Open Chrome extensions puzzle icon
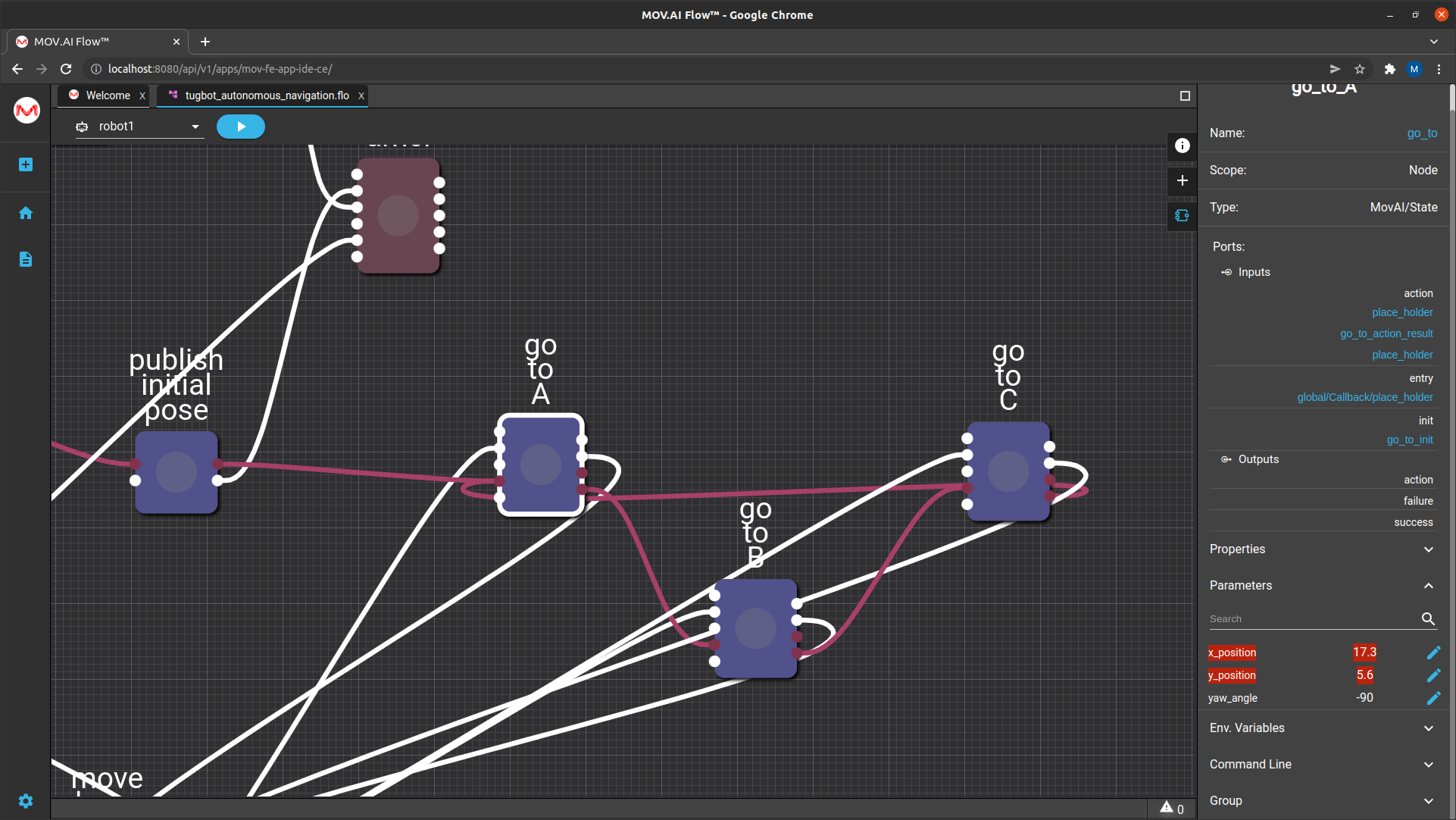The width and height of the screenshot is (1456, 820). coord(1389,69)
